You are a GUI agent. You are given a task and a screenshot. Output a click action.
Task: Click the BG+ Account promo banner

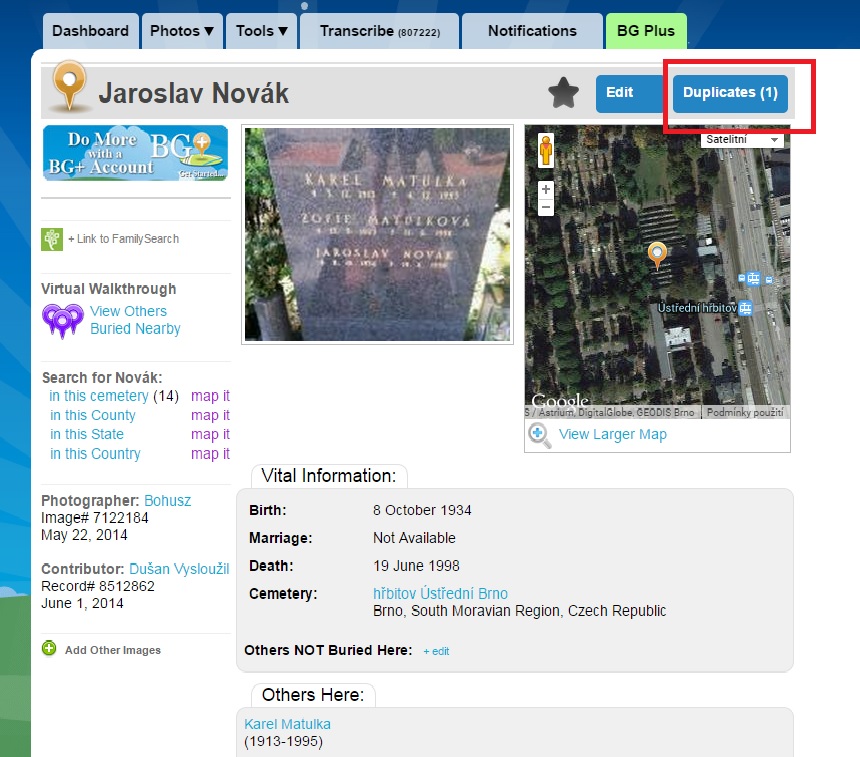tap(135, 153)
